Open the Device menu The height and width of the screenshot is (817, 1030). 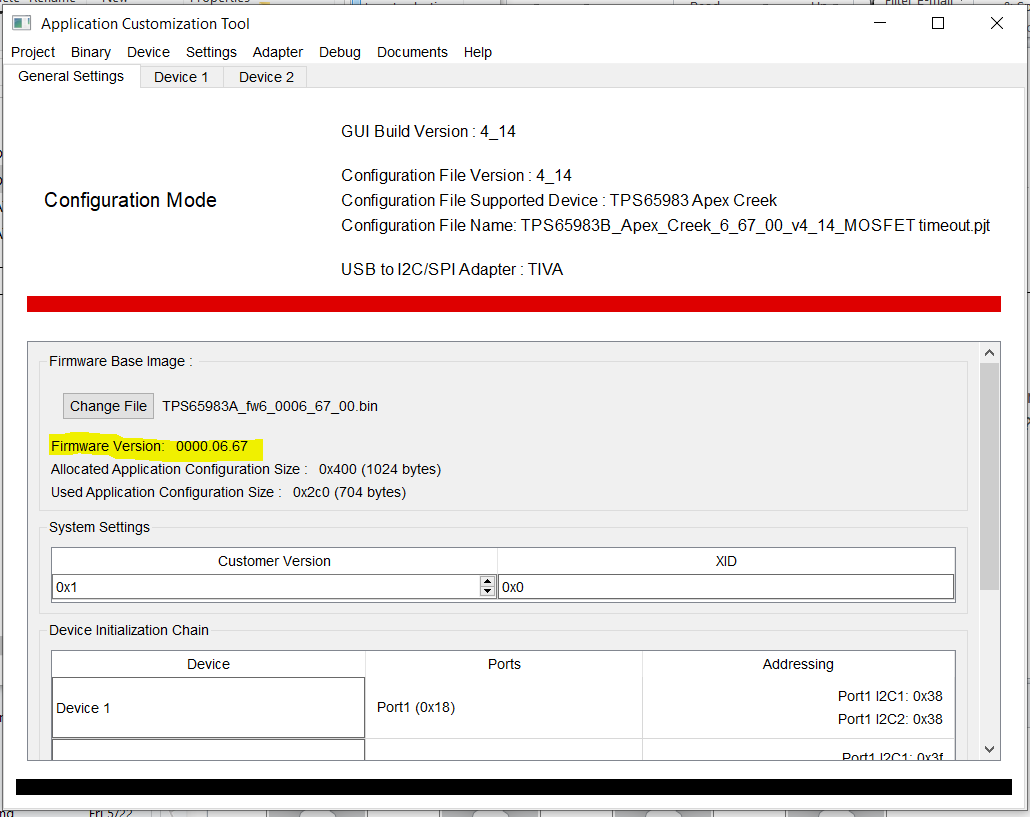[148, 52]
